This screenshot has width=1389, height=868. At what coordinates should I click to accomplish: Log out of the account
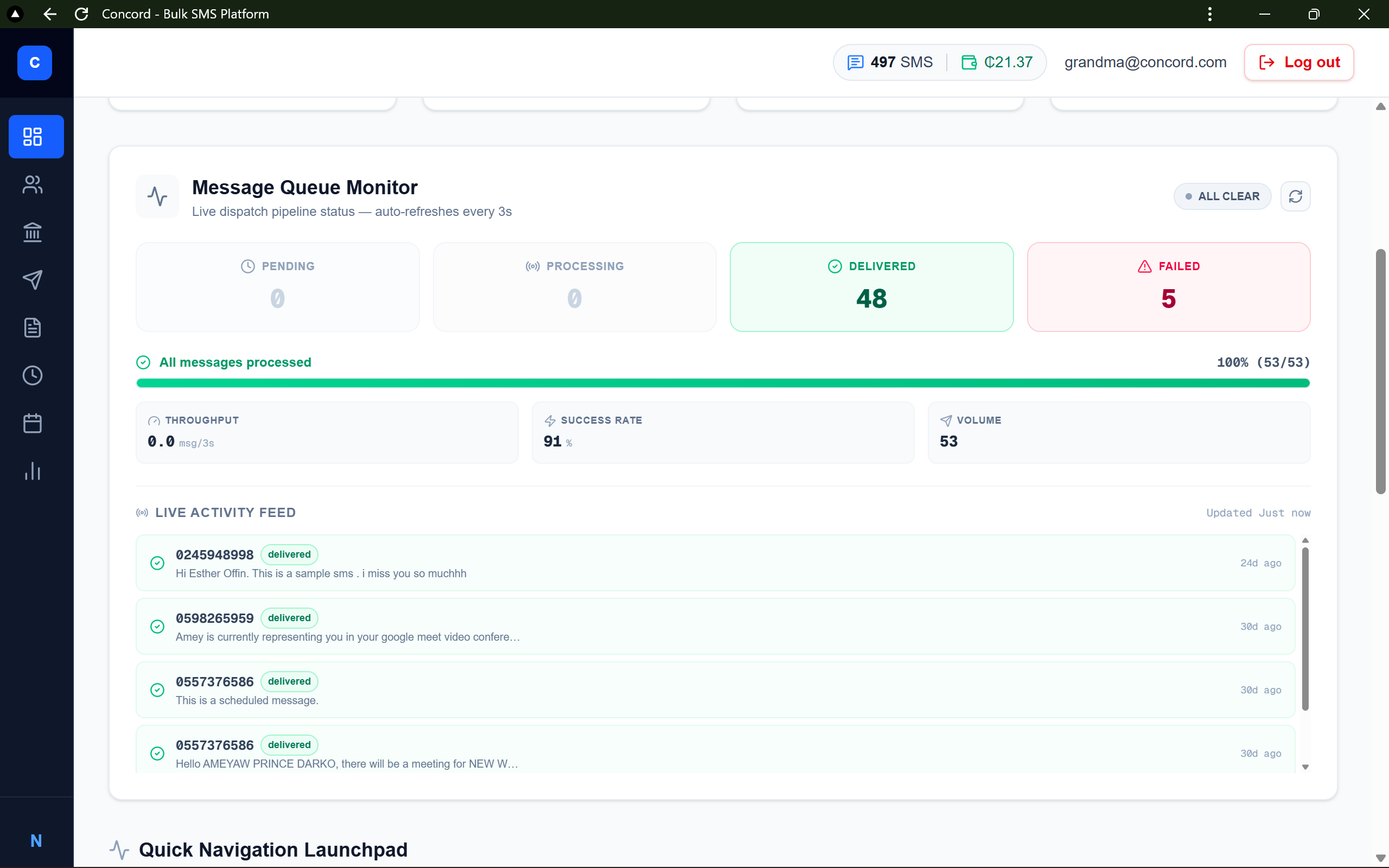(1299, 62)
